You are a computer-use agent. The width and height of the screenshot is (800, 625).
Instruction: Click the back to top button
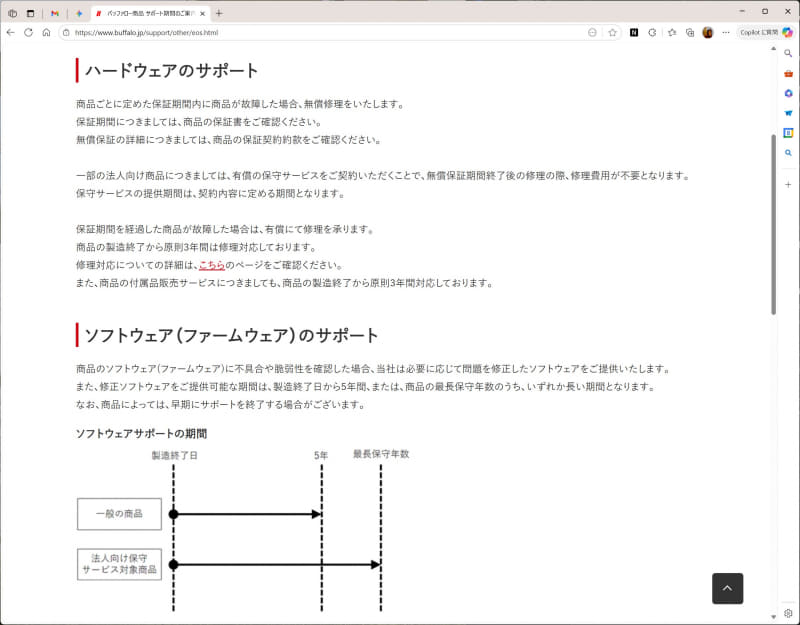coord(728,589)
